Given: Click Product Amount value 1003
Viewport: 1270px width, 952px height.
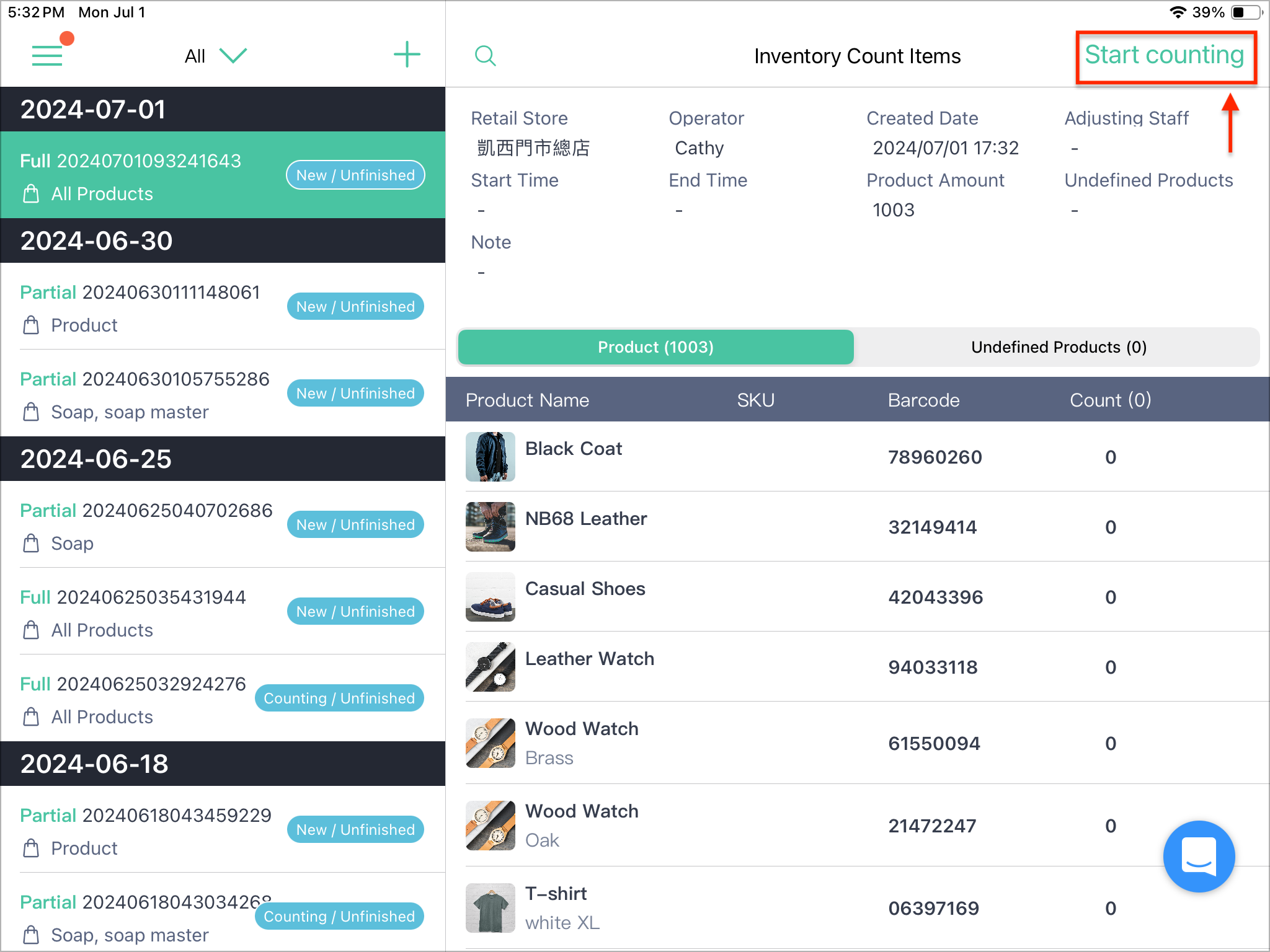Looking at the screenshot, I should tap(893, 210).
